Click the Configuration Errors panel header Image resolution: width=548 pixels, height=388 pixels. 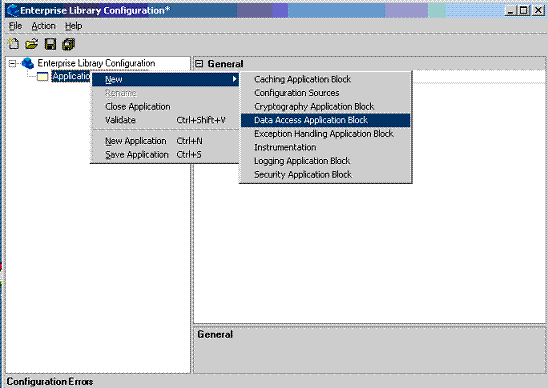click(50, 382)
